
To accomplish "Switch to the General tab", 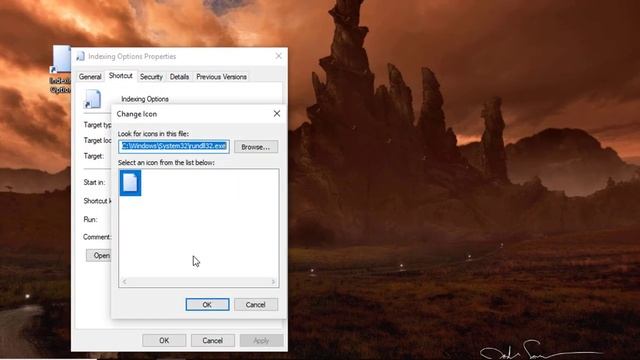I will click(x=90, y=77).
